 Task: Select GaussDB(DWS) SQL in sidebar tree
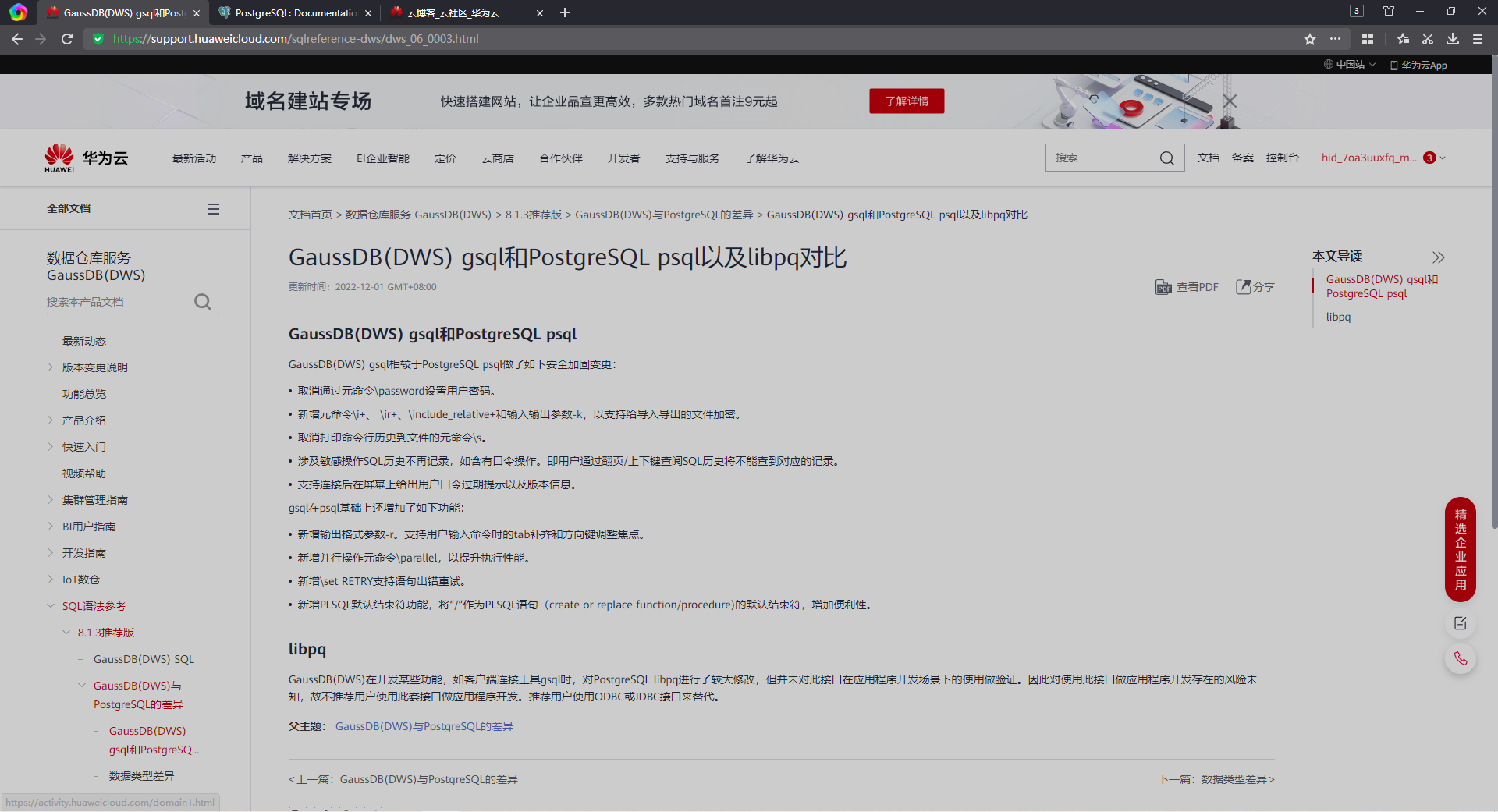click(144, 659)
